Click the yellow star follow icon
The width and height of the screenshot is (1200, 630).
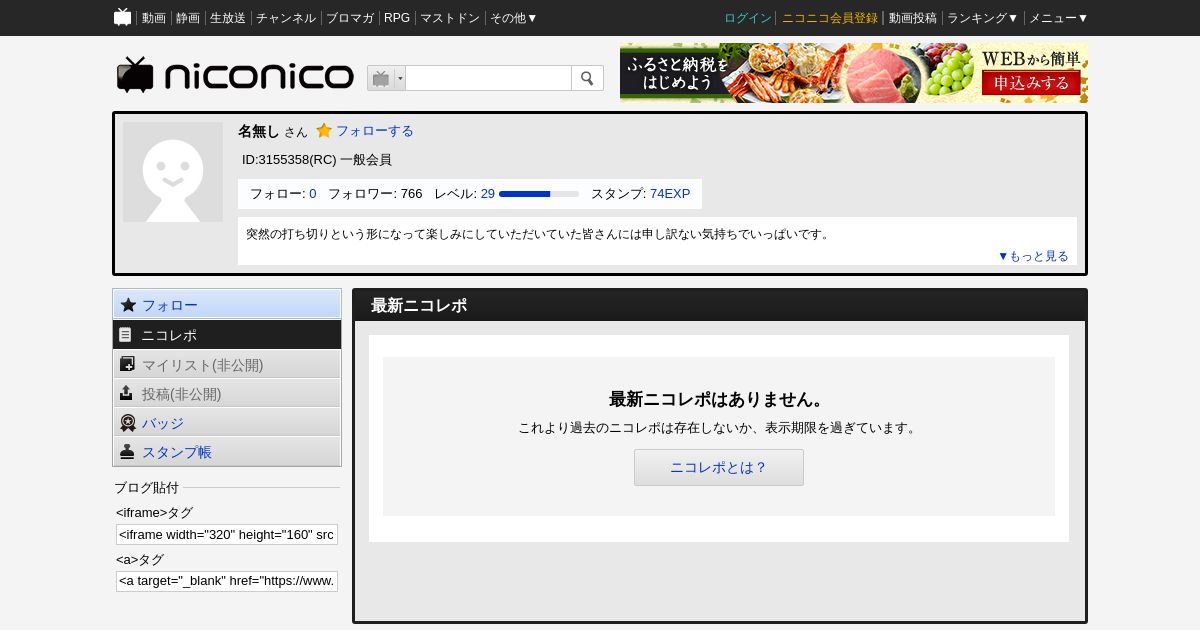(324, 130)
